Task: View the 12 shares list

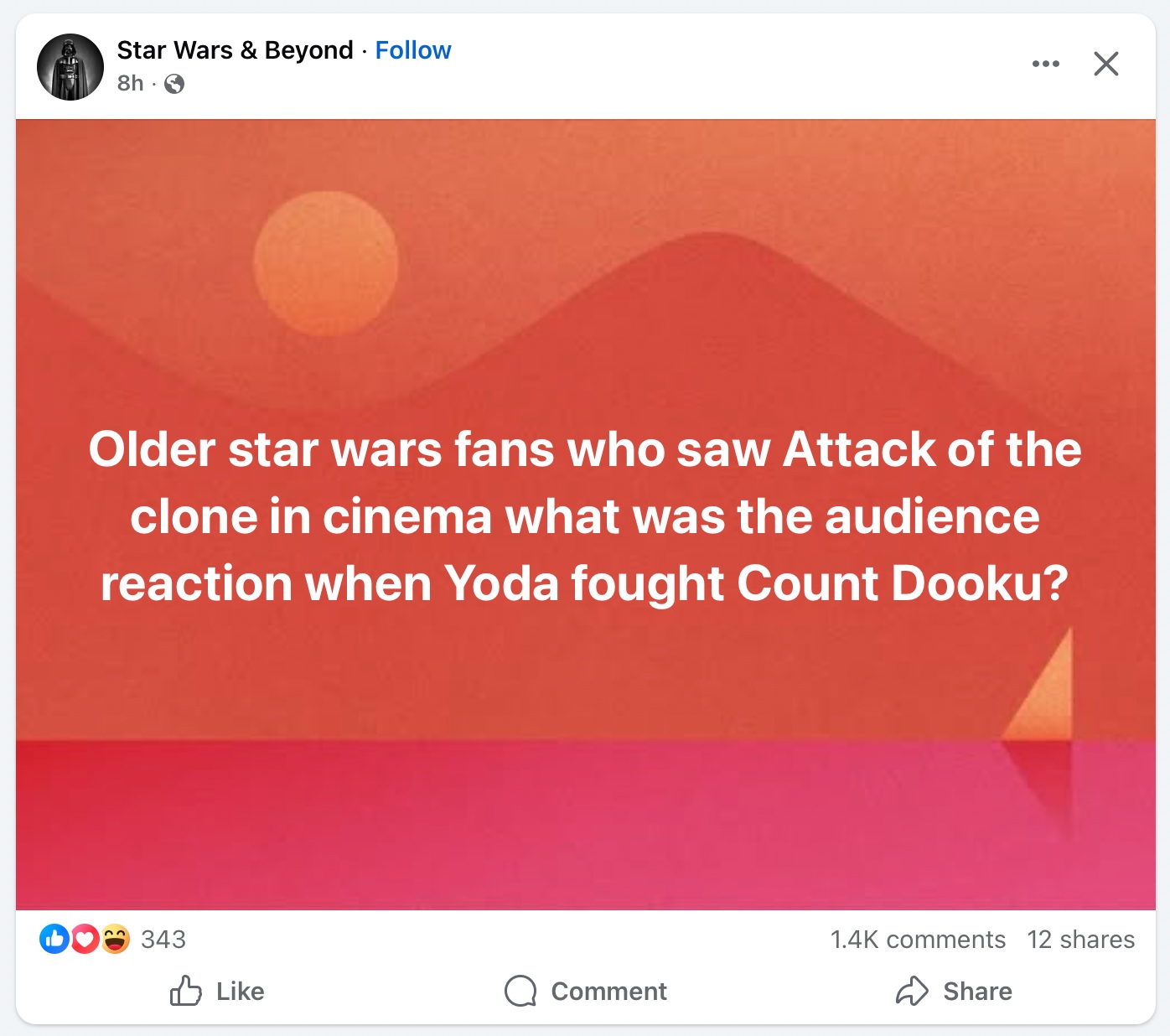Action: (x=1080, y=940)
